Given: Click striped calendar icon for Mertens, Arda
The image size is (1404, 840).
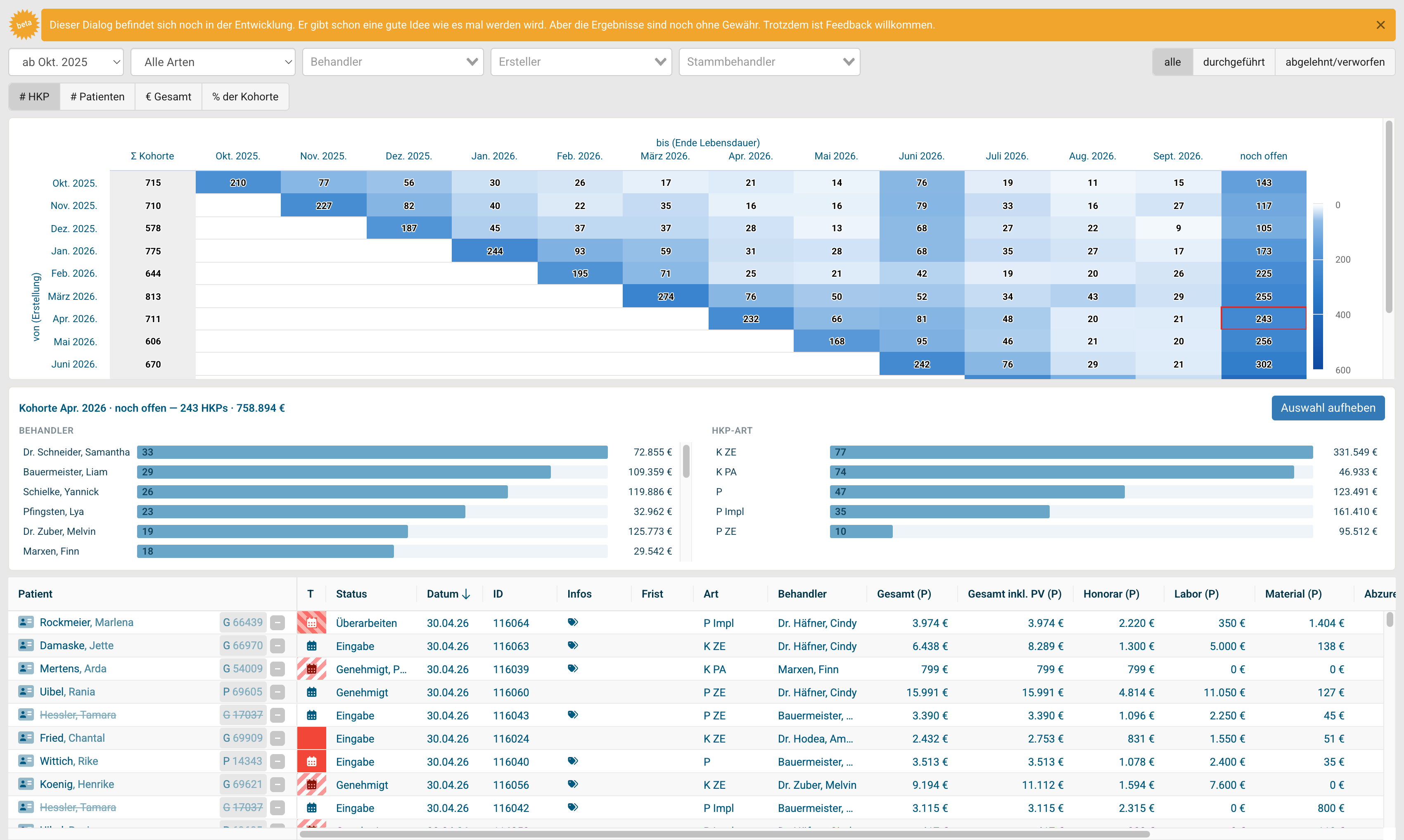Looking at the screenshot, I should click(x=311, y=669).
